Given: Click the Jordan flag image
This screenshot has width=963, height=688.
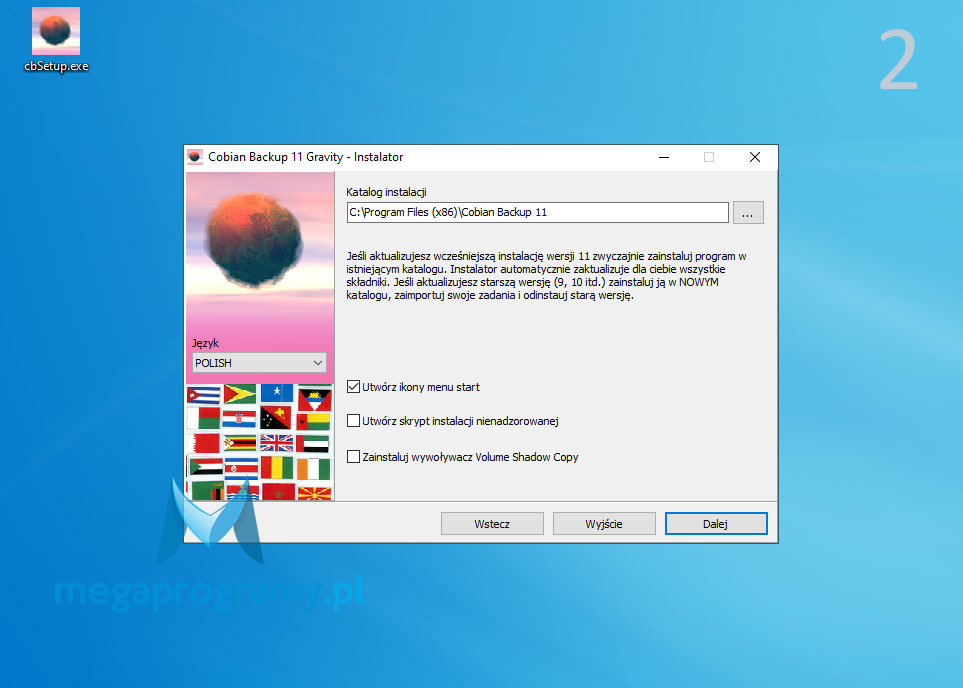Looking at the screenshot, I should [x=206, y=467].
